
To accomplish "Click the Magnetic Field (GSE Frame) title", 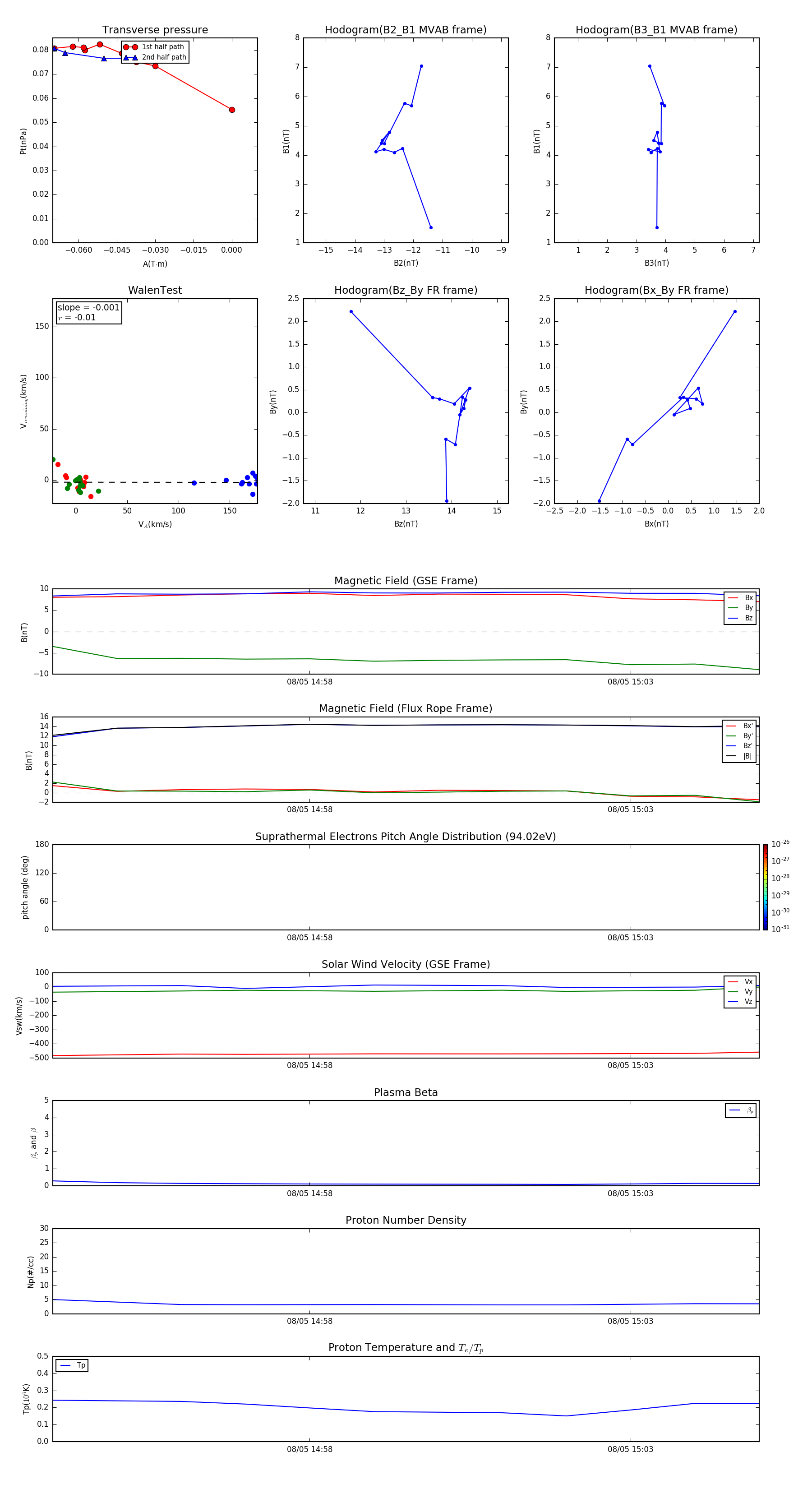I will (x=406, y=581).
